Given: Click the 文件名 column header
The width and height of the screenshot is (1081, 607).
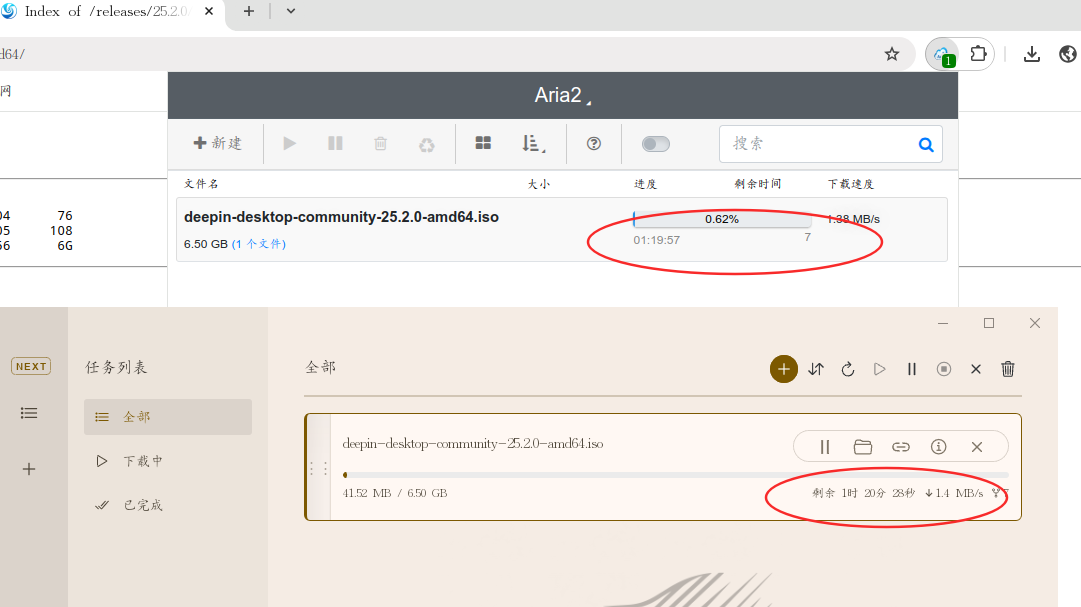Looking at the screenshot, I should [201, 184].
